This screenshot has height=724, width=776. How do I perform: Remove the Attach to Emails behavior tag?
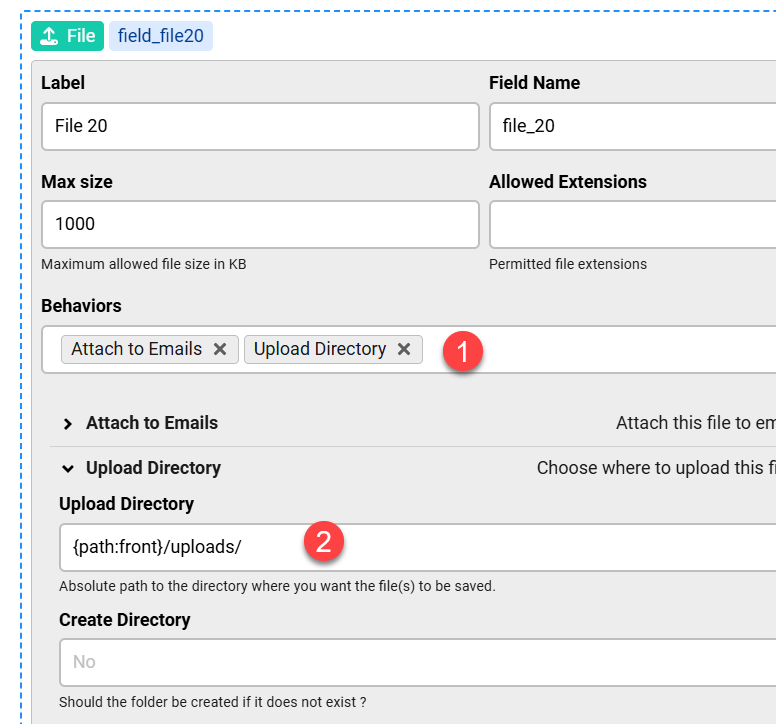tap(220, 349)
